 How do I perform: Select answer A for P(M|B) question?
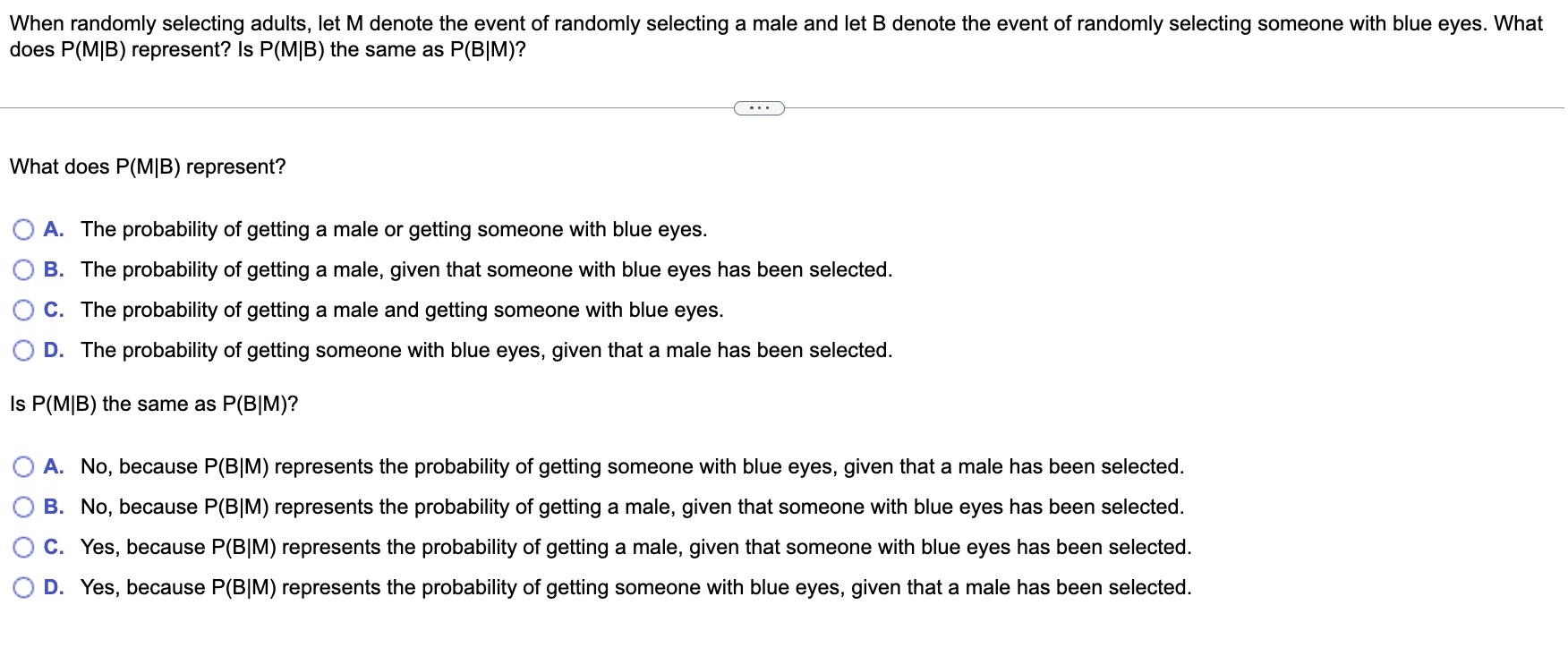point(22,230)
